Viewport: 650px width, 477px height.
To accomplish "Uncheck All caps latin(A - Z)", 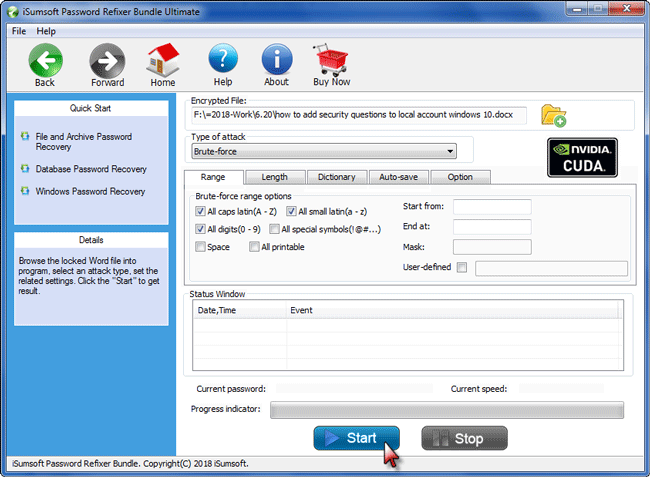I will click(200, 211).
